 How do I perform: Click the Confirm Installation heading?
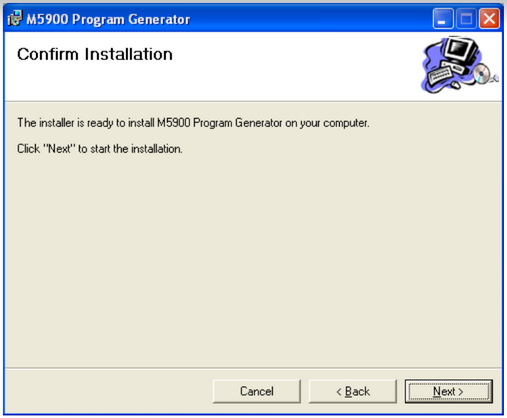(x=95, y=54)
